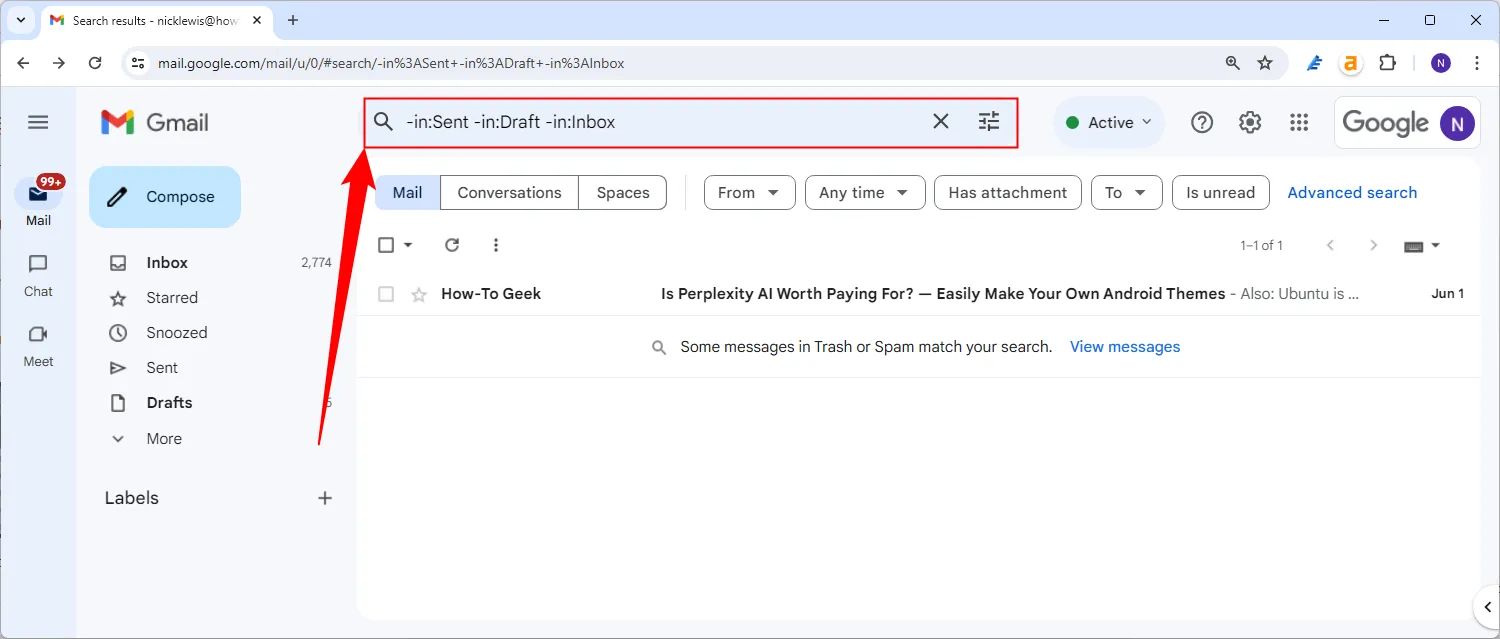1500x639 pixels.
Task: Open the Gmail main menu hamburger icon
Action: [38, 122]
